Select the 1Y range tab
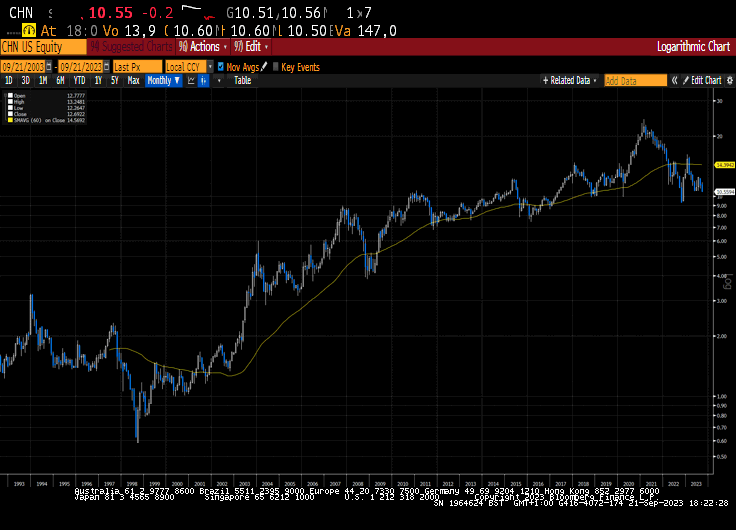736x530 pixels. (98, 81)
